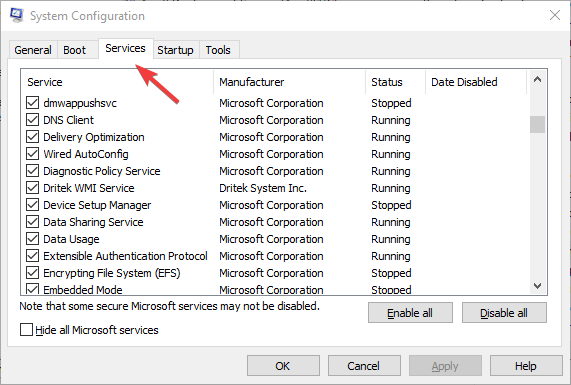This screenshot has width=571, height=385.
Task: Toggle Device Setup Manager checkbox
Action: [x=32, y=205]
